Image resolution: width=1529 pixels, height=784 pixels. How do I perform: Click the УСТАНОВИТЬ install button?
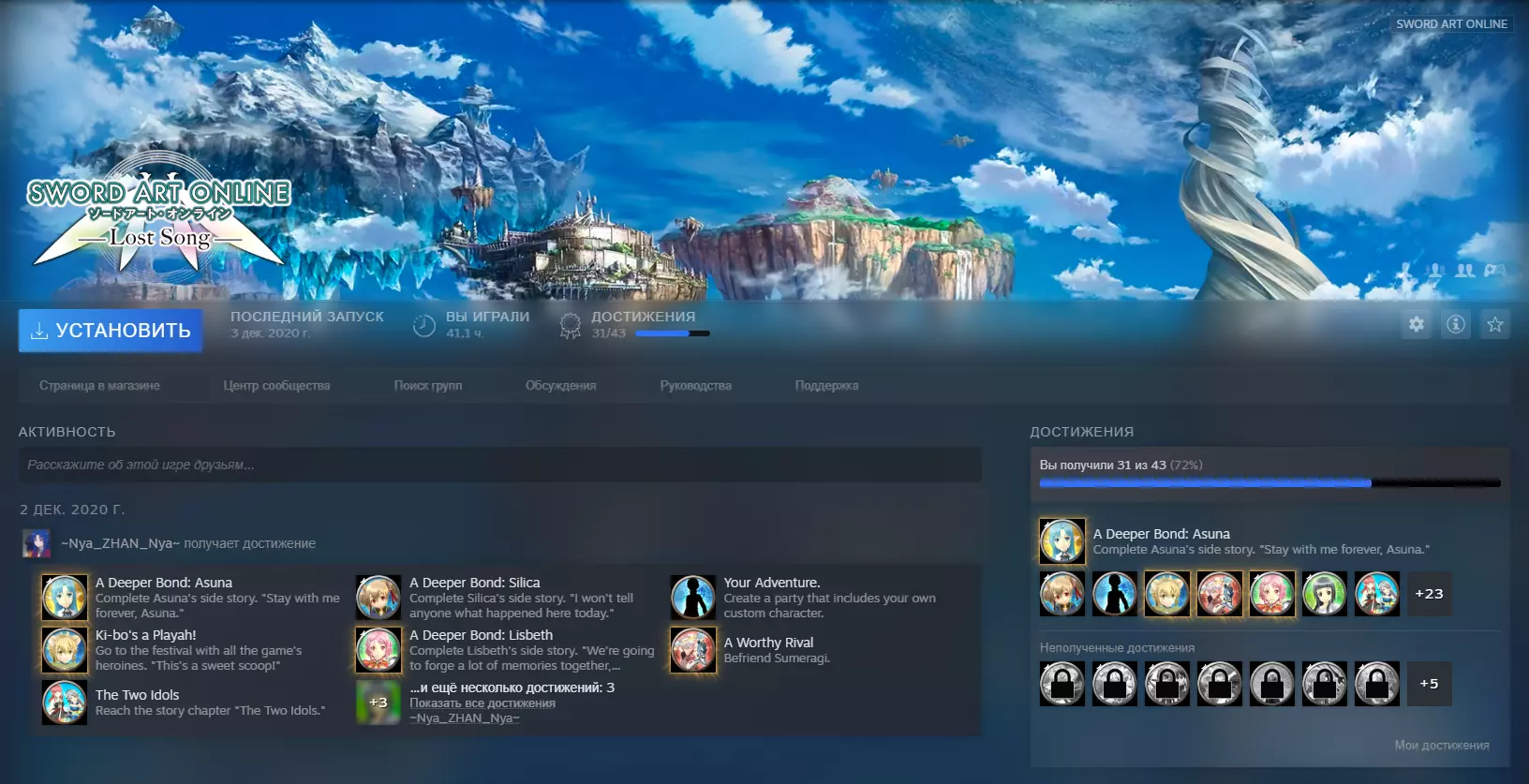(x=111, y=331)
